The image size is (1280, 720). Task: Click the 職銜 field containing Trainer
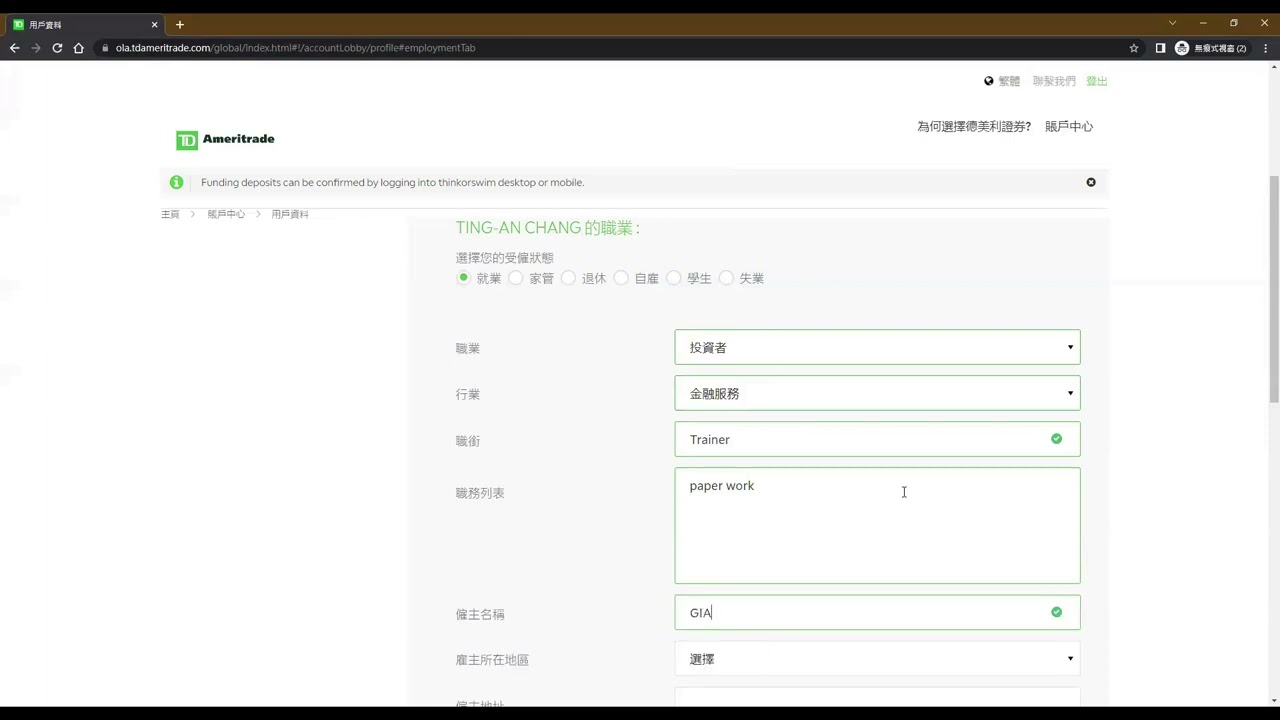tap(877, 439)
